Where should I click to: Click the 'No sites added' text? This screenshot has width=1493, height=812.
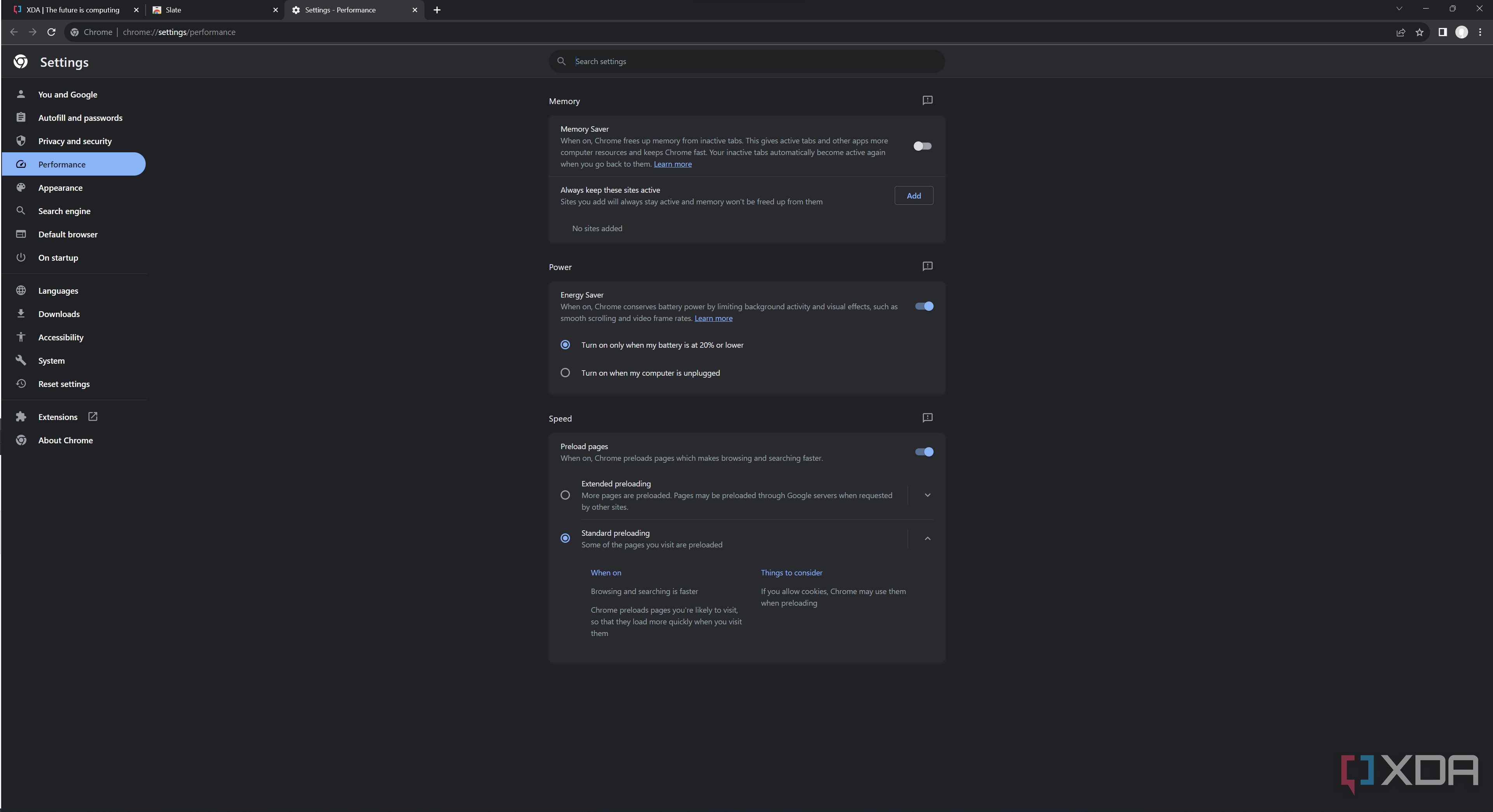(597, 228)
